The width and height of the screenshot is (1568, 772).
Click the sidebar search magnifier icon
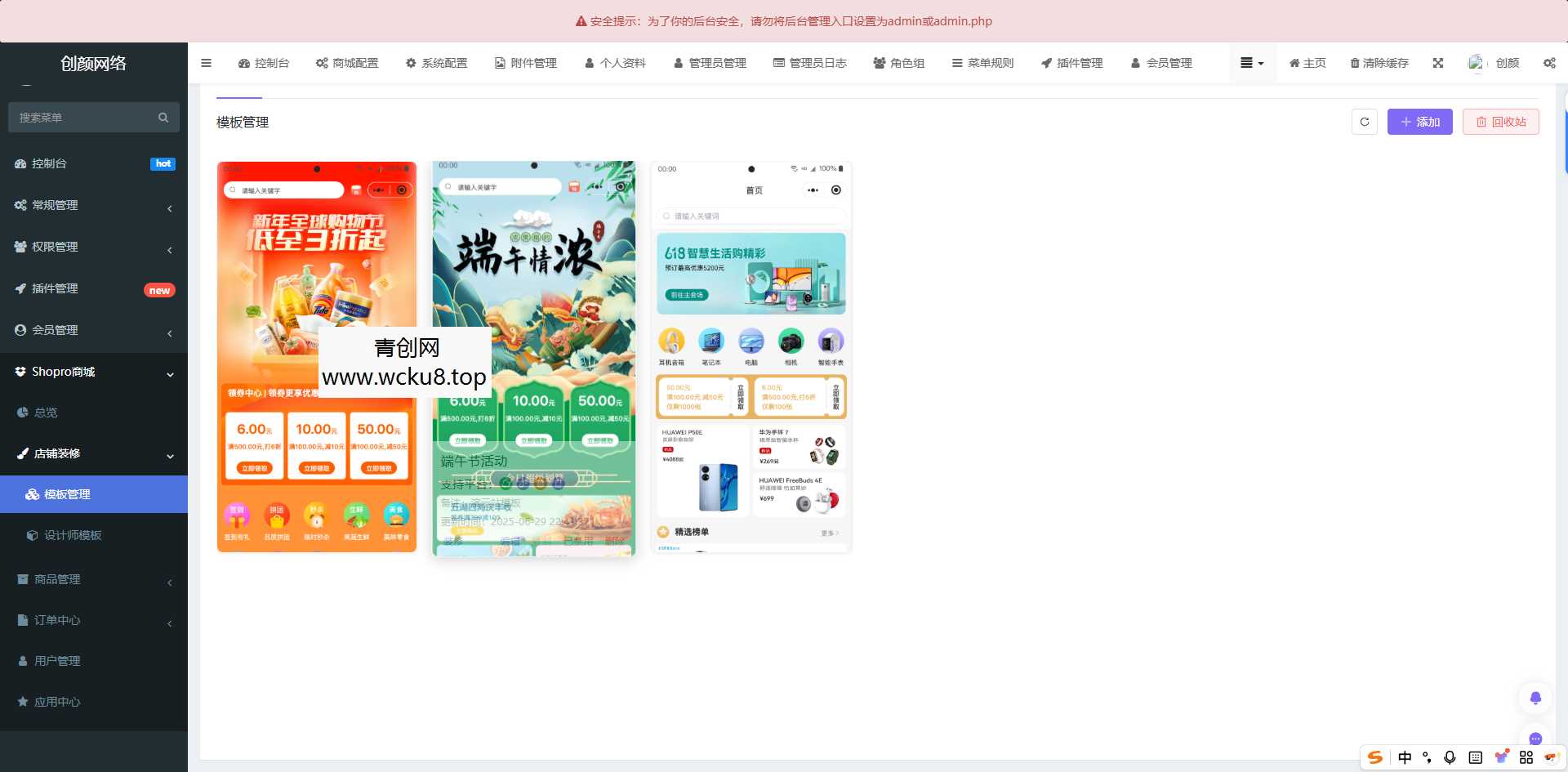point(163,117)
